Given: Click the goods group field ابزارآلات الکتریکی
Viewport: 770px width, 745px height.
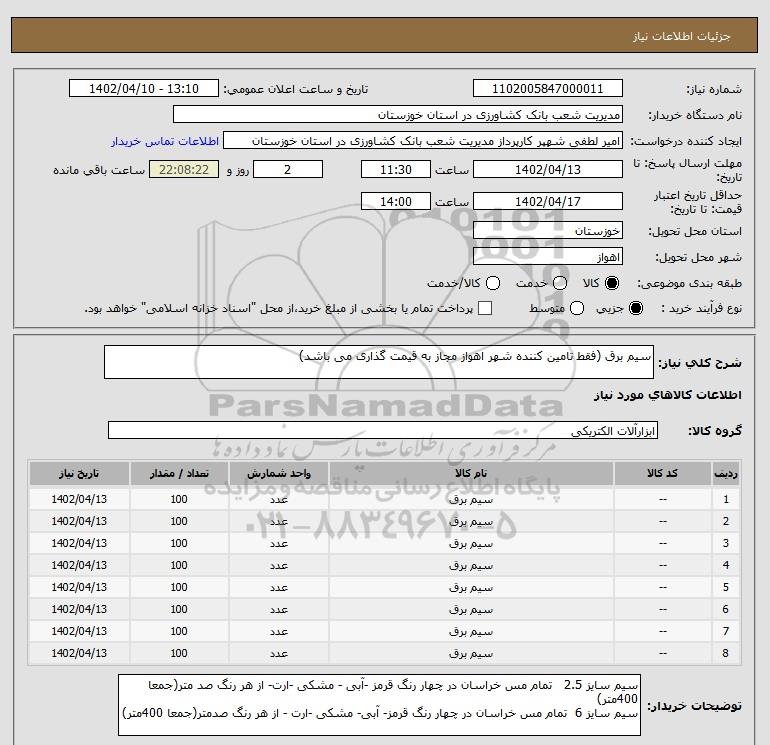Looking at the screenshot, I should coord(383,430).
